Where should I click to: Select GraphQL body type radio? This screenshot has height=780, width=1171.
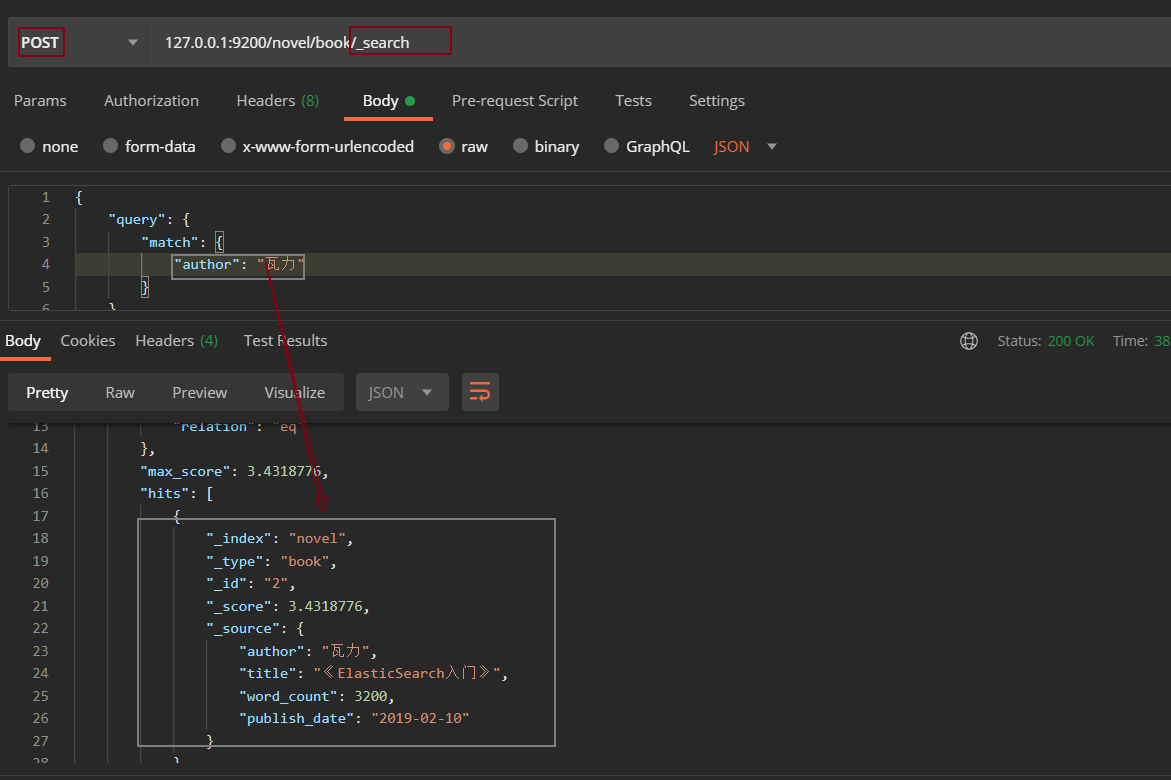611,146
